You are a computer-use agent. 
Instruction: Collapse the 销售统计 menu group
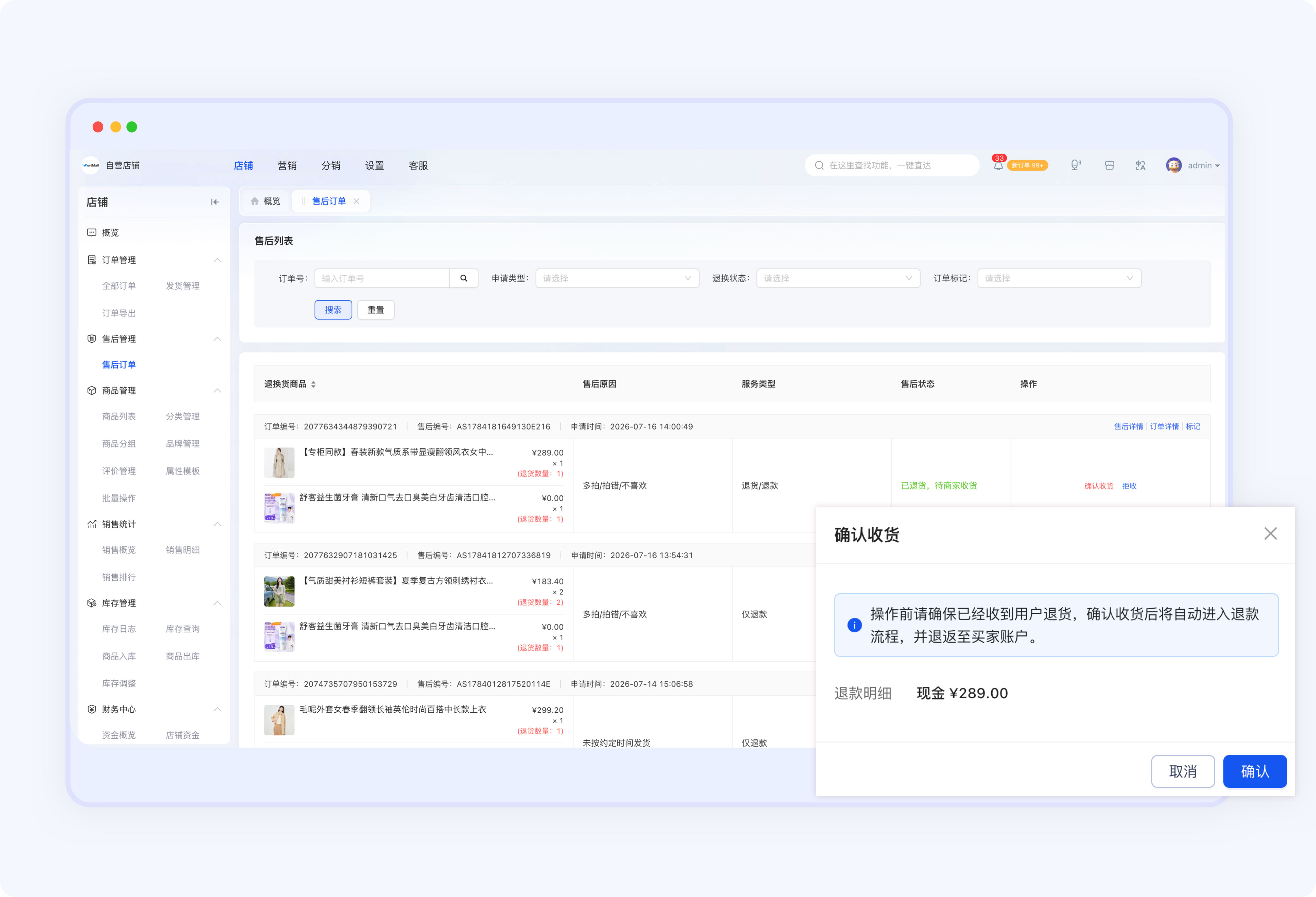point(217,524)
